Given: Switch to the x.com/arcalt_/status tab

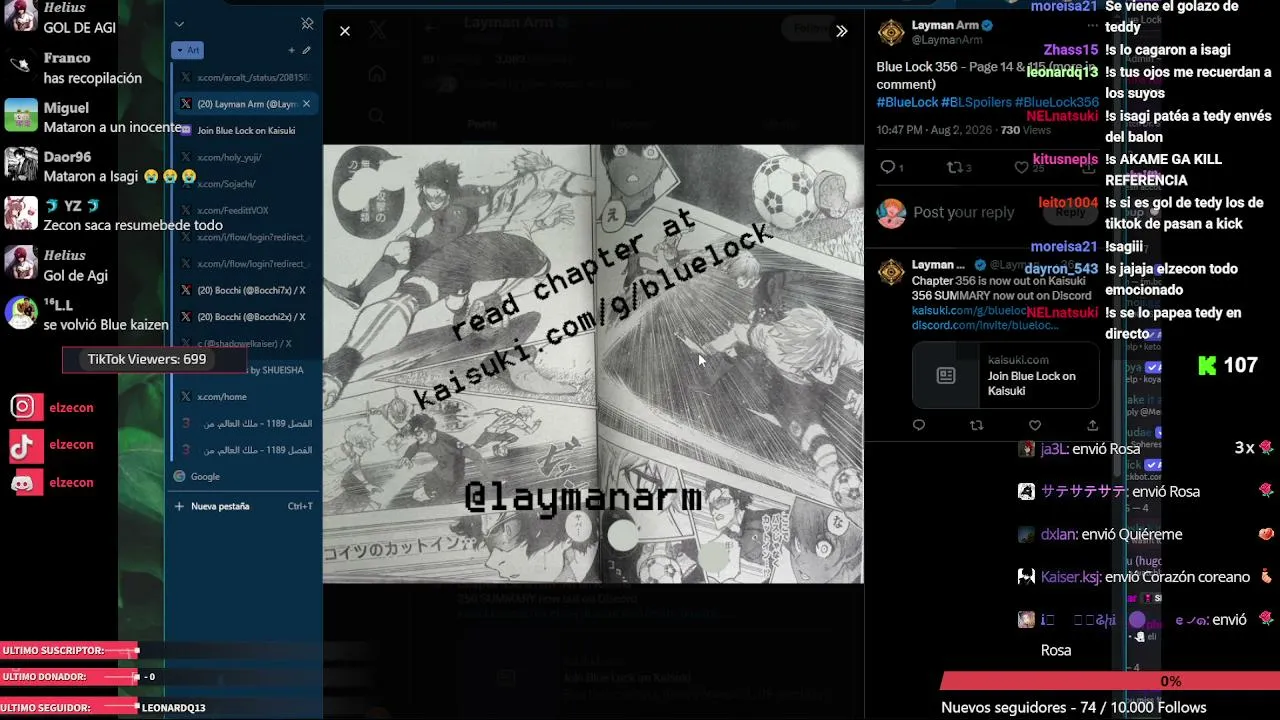Looking at the screenshot, I should 245,77.
